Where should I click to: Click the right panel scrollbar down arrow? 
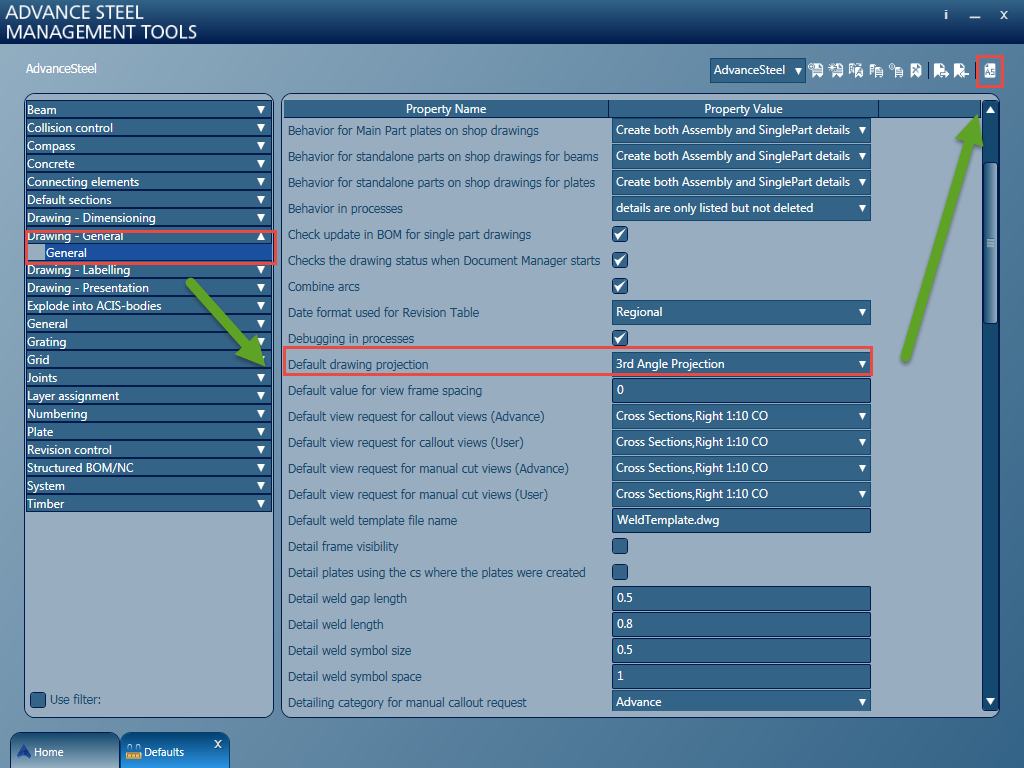click(x=990, y=703)
